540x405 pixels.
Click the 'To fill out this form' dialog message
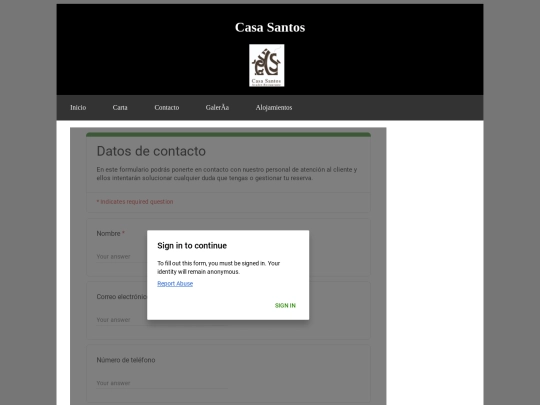219,267
